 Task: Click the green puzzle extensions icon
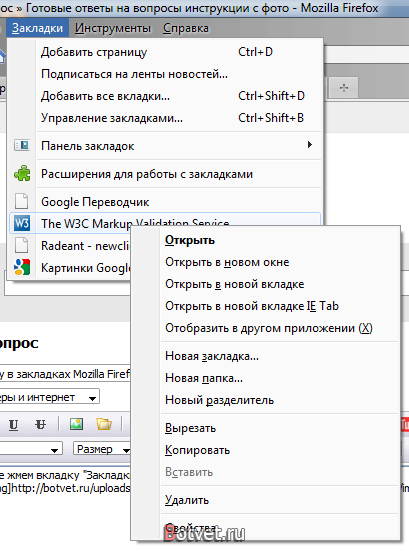click(x=22, y=174)
